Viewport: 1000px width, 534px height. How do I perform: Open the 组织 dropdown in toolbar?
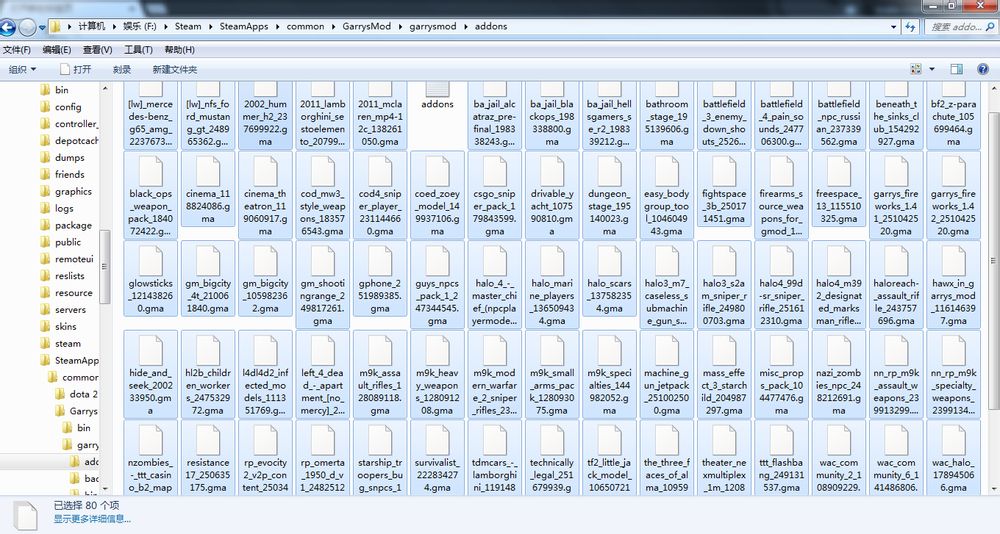22,70
